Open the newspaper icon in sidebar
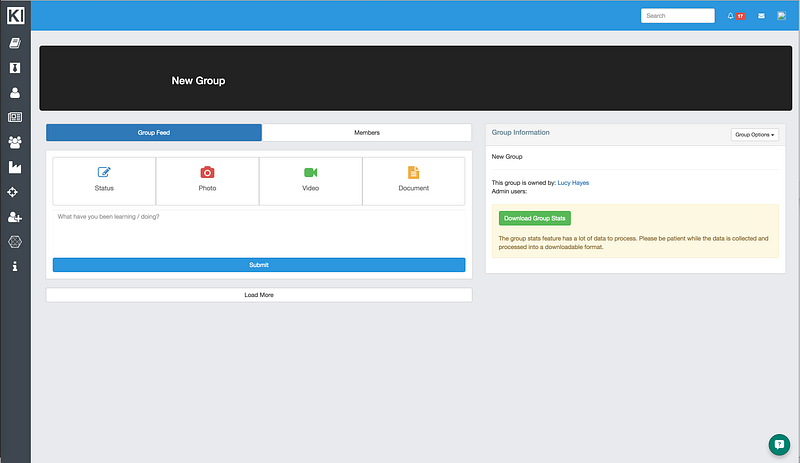Screen dimensions: 800x463 pos(15,117)
